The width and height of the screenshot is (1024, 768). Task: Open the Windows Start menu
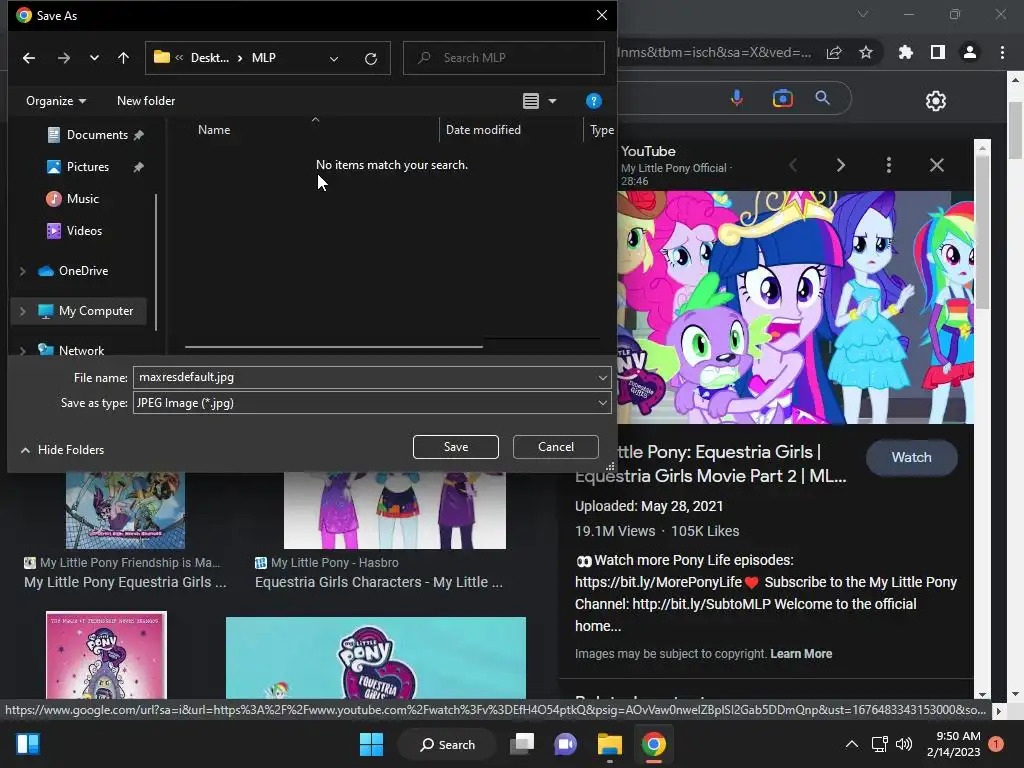372,744
